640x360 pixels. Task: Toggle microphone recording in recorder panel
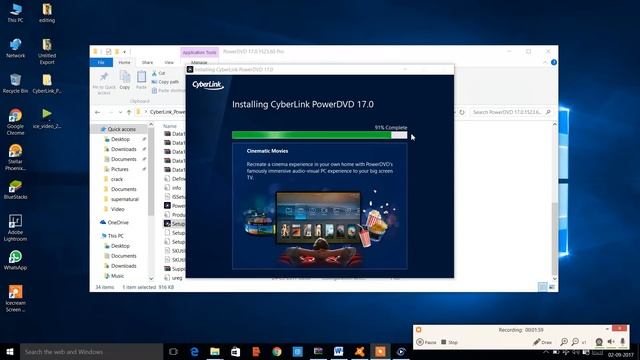(x=622, y=342)
